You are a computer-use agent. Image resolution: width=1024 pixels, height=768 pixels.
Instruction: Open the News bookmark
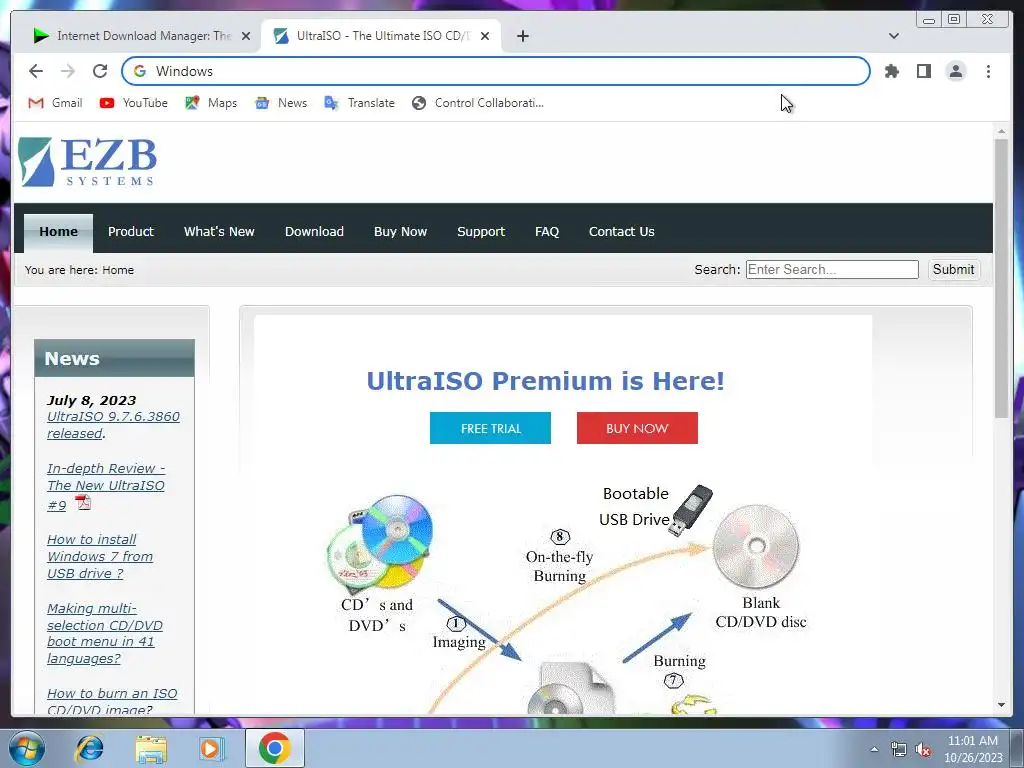click(281, 103)
